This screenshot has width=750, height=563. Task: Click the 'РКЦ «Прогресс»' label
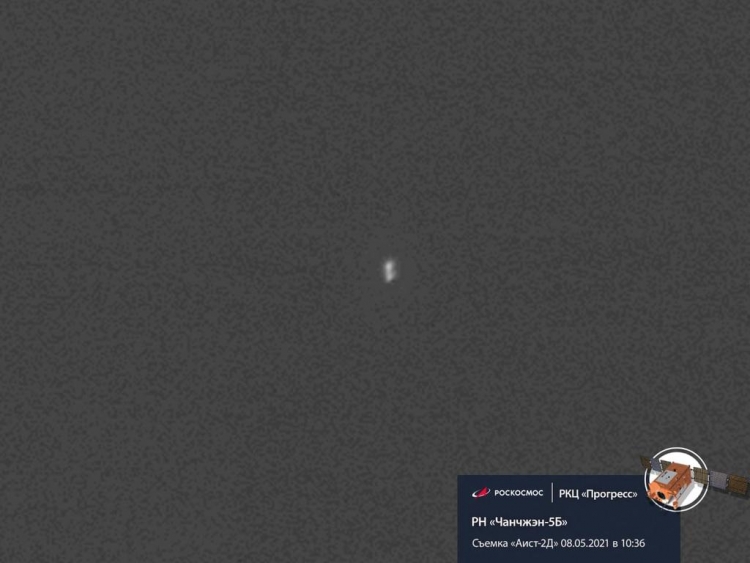[598, 494]
